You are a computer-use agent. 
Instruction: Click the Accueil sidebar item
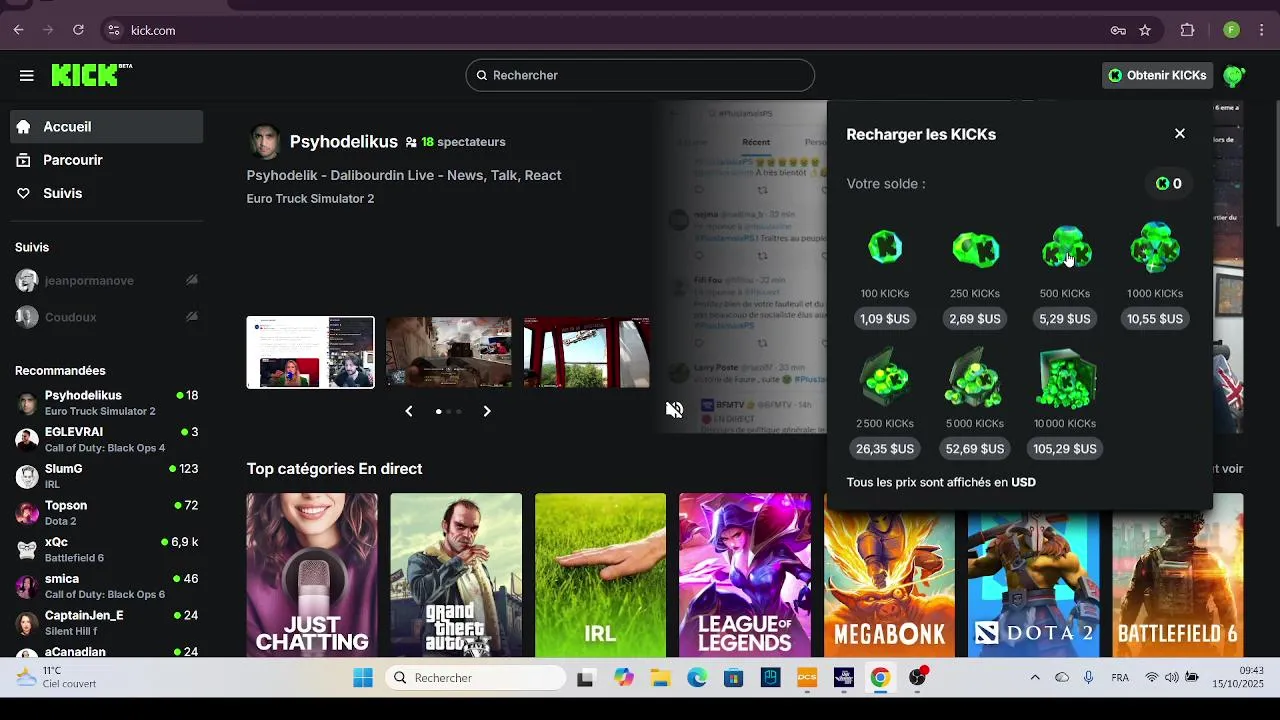click(107, 127)
